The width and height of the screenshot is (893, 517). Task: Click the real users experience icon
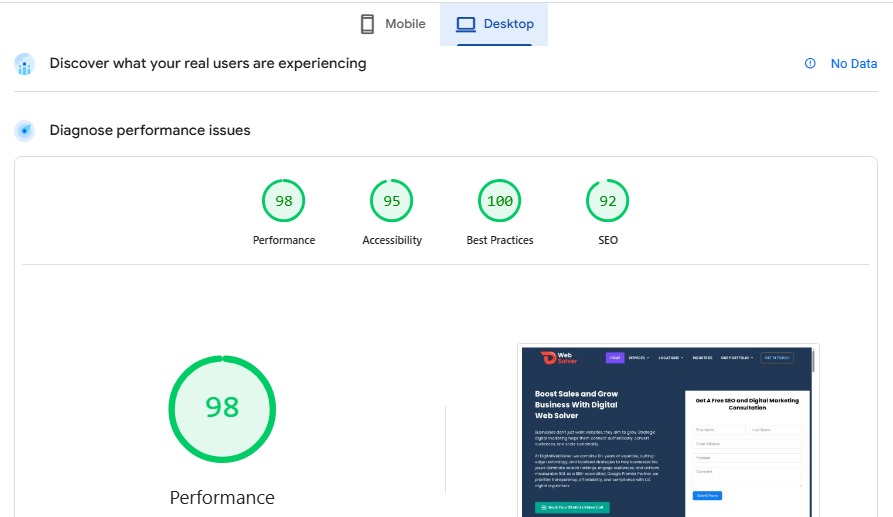(25, 64)
